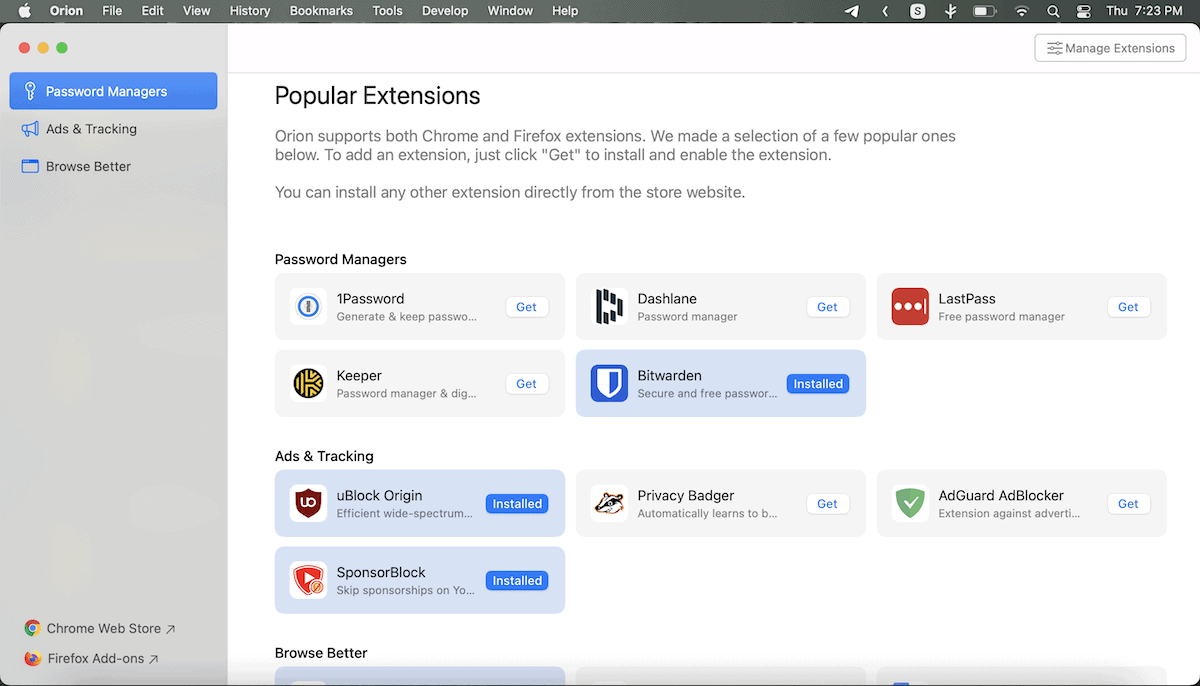Click the 'Skip sponsorships on Yo...' description
The width and height of the screenshot is (1200, 686).
coord(406,590)
